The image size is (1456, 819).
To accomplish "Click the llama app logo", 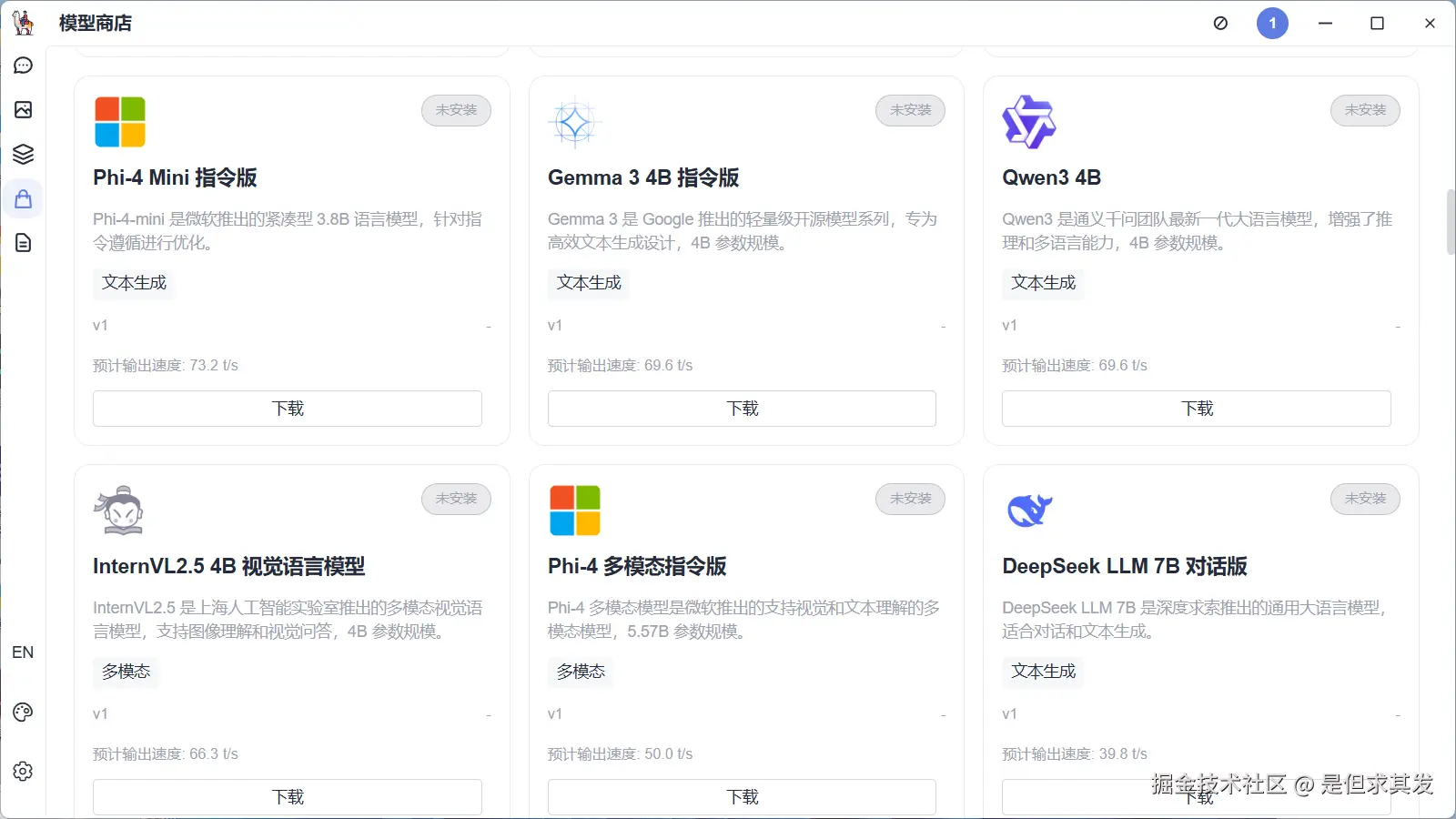I will pyautogui.click(x=24, y=23).
